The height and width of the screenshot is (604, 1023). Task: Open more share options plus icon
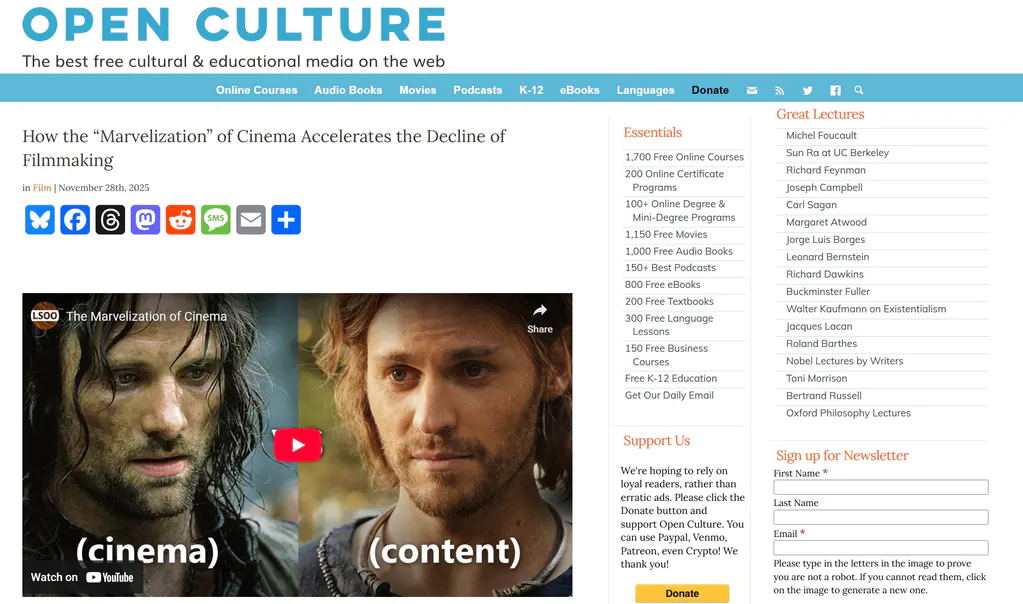click(286, 220)
